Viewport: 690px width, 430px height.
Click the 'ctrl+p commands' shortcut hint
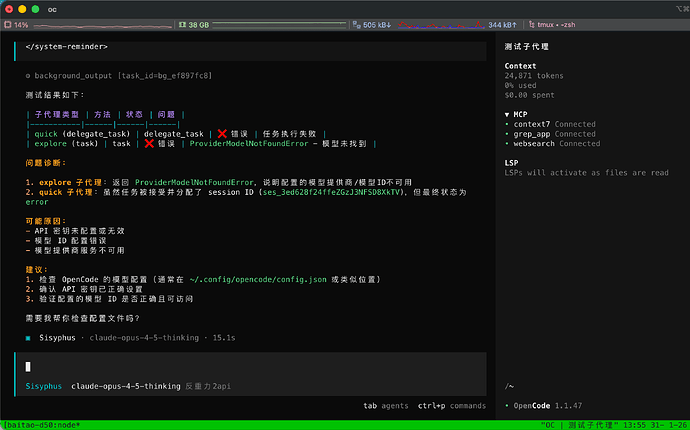[x=452, y=406]
